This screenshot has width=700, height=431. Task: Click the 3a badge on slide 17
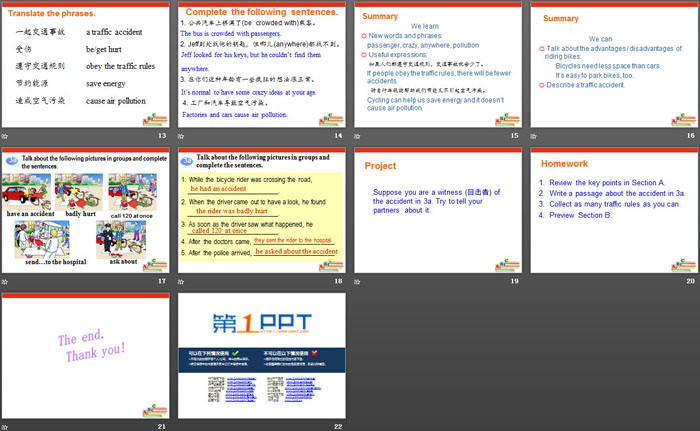[x=9, y=159]
